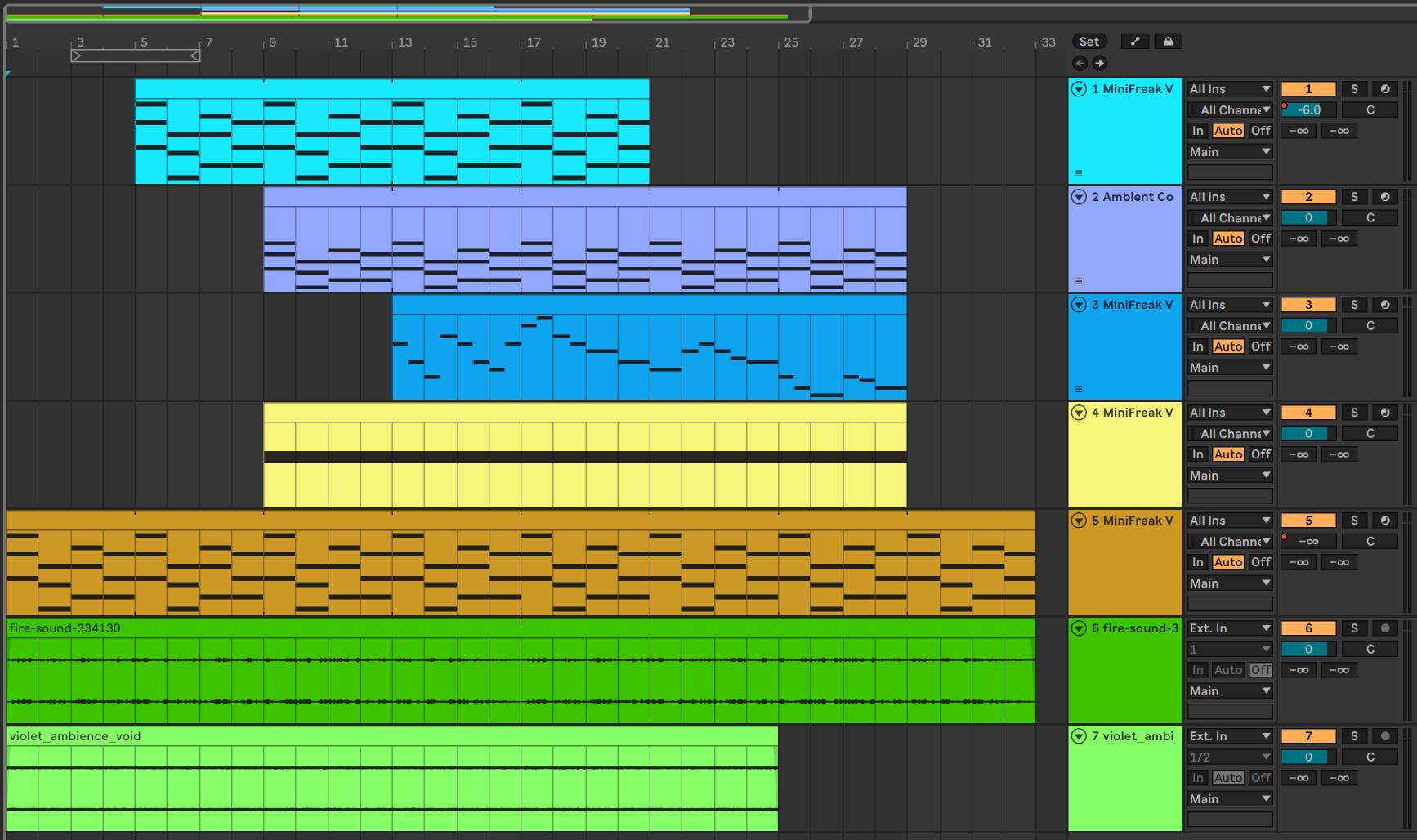Click track 5 volume slider showing -∞
This screenshot has width=1417, height=840.
click(1308, 542)
